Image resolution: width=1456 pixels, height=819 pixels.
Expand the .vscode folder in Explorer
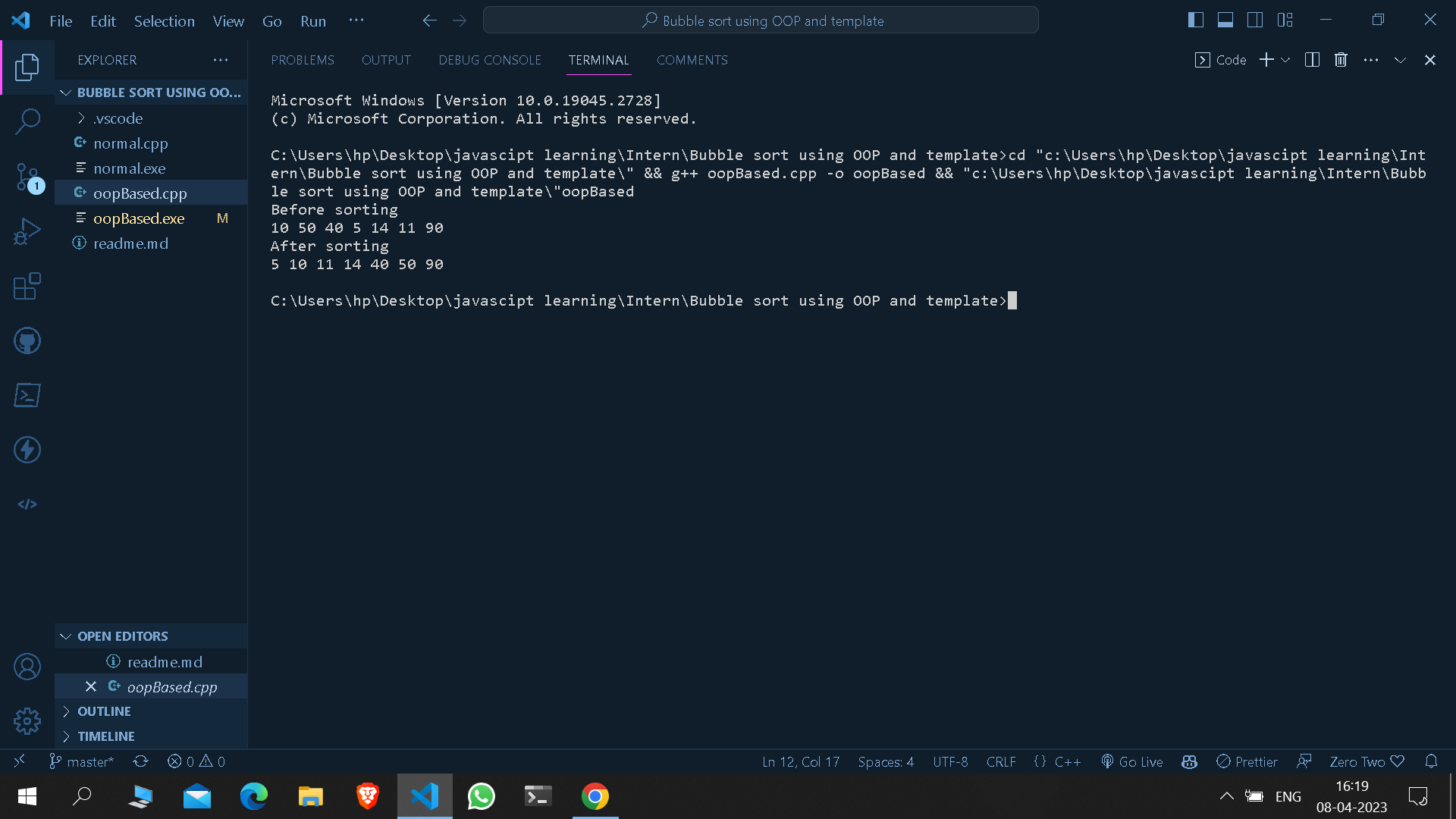point(82,118)
